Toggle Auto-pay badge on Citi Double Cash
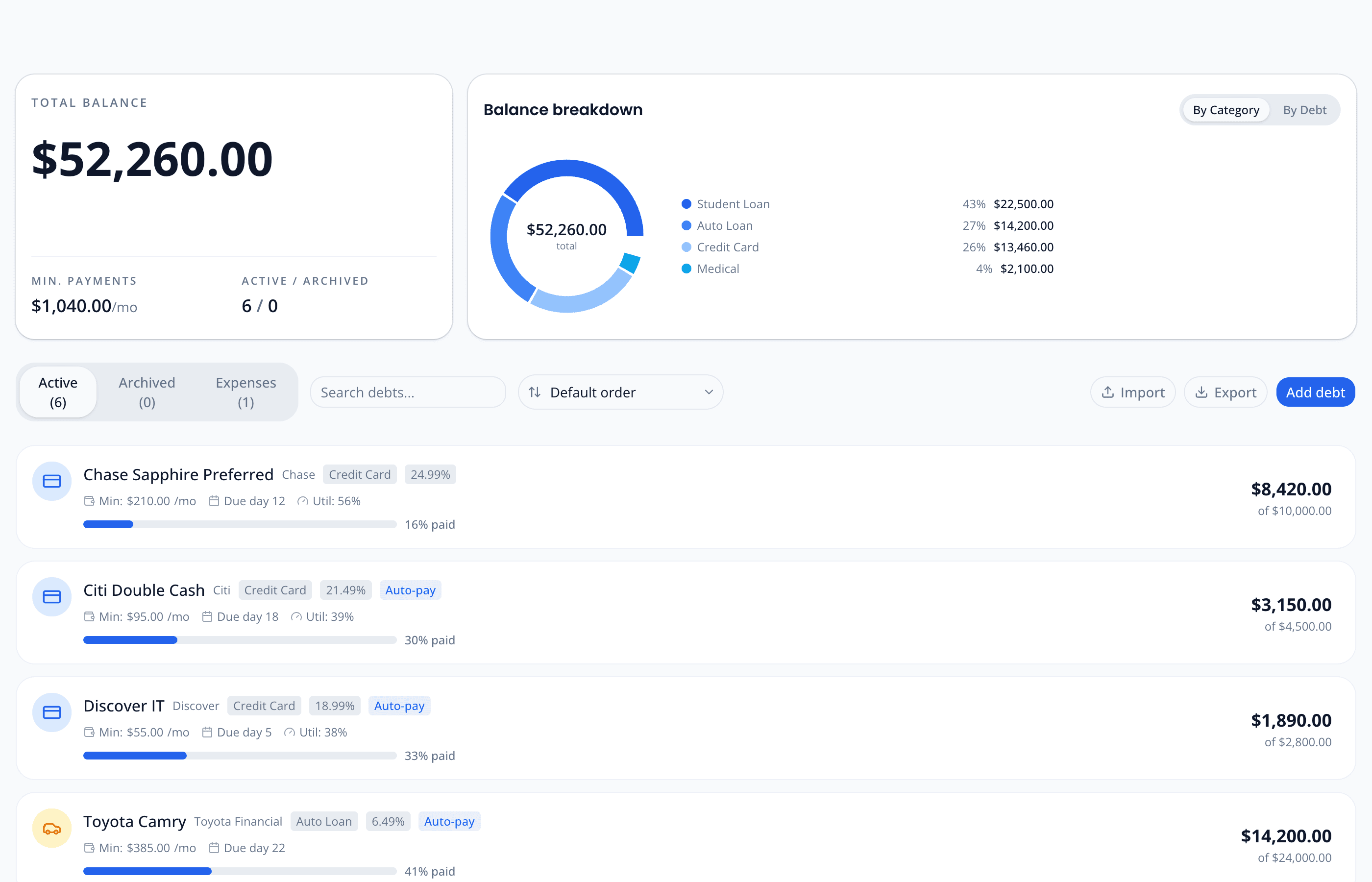This screenshot has width=1372, height=882. click(410, 589)
